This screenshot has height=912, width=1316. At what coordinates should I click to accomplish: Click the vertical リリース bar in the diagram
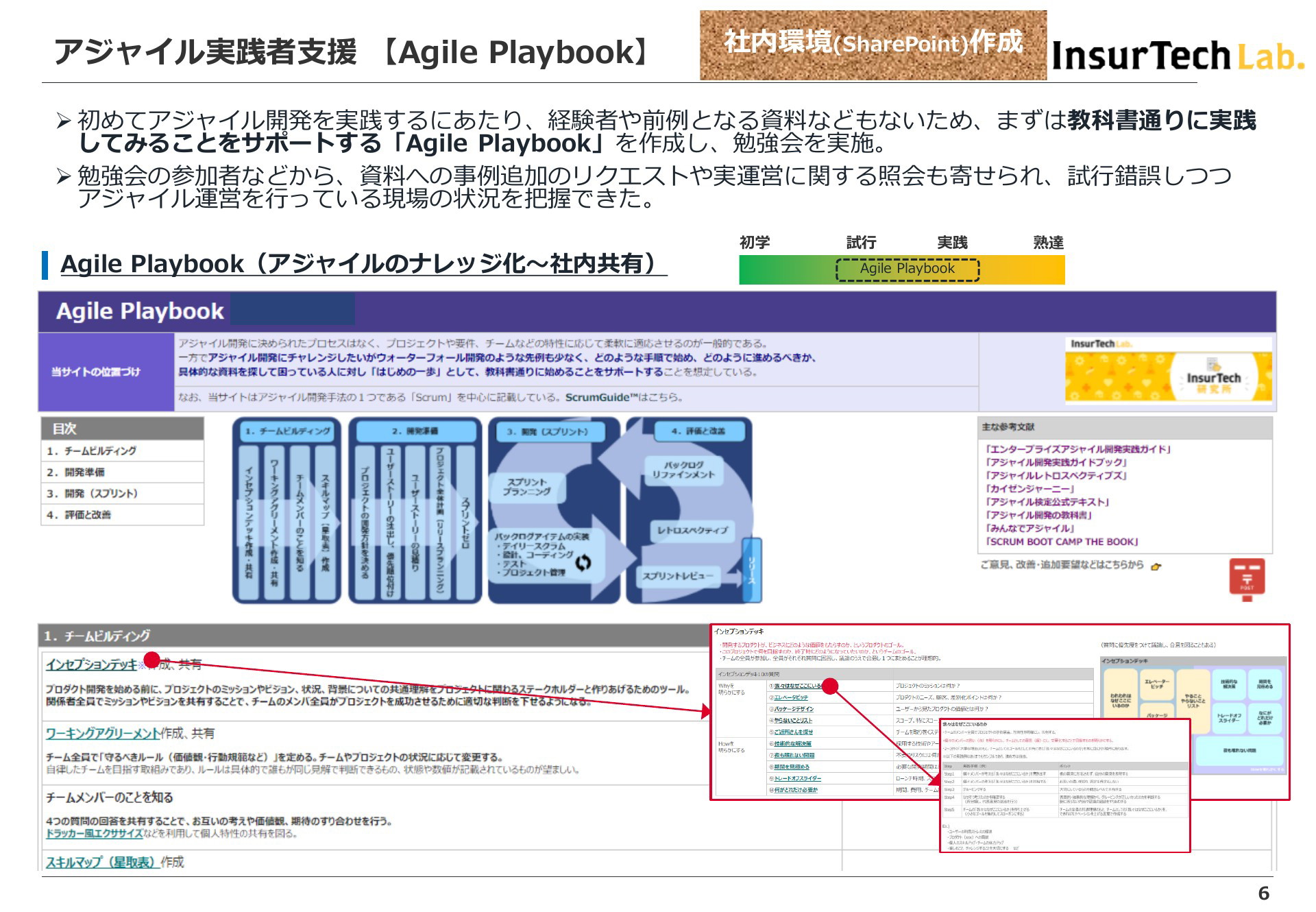753,571
